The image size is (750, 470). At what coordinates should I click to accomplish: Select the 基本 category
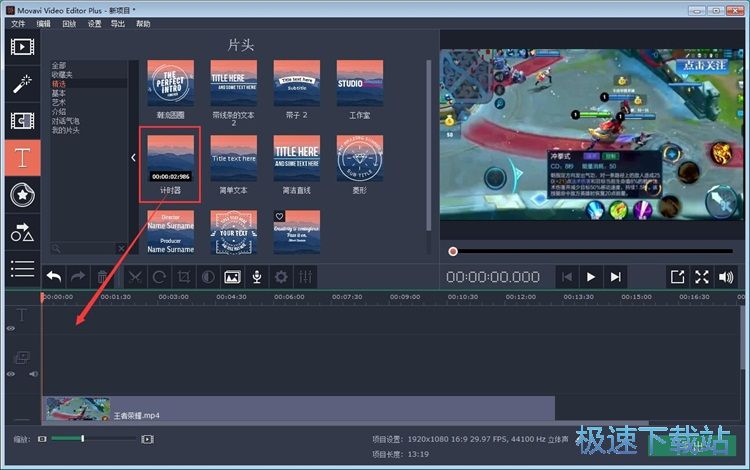(59, 93)
